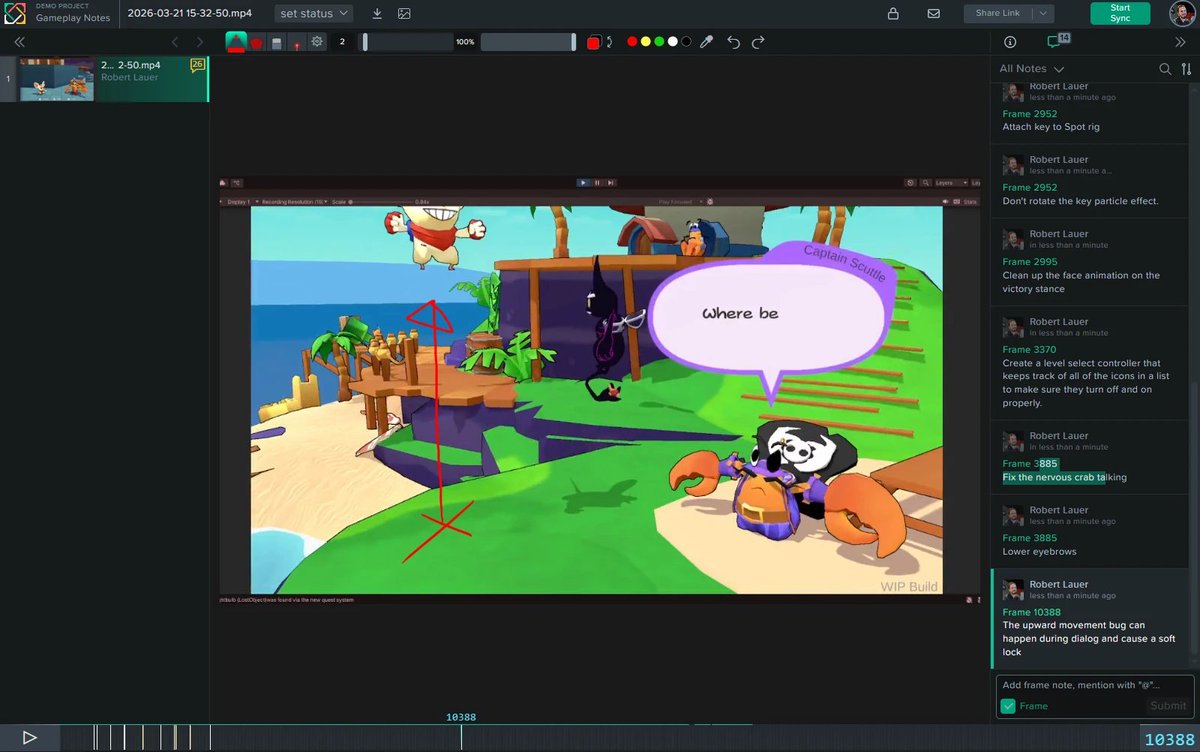
Task: Focus the Add frame note field
Action: pos(1095,685)
